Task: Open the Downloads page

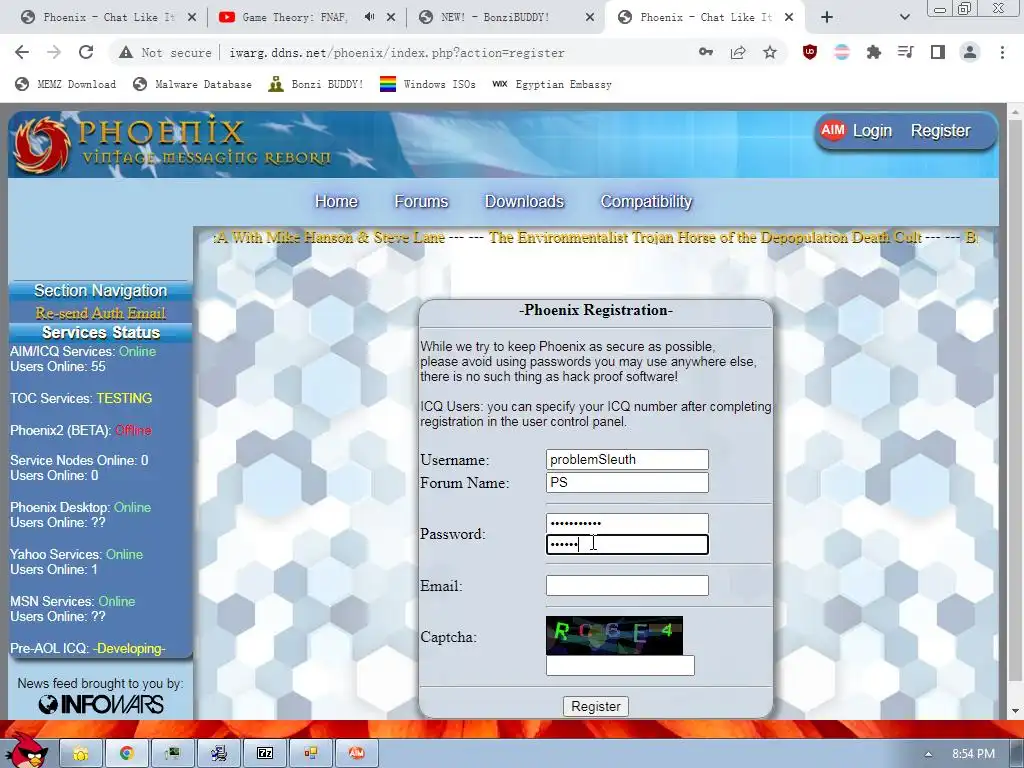Action: (x=524, y=201)
